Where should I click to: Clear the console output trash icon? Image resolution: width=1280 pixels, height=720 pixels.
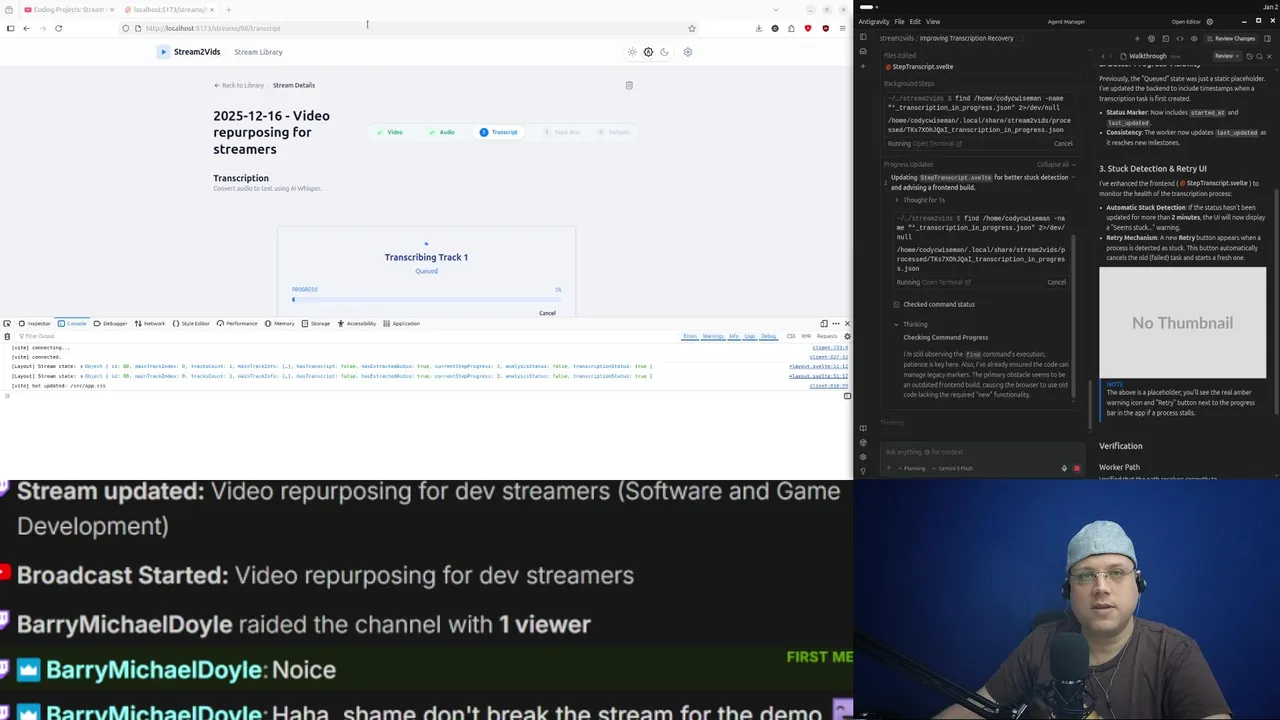click(7, 336)
